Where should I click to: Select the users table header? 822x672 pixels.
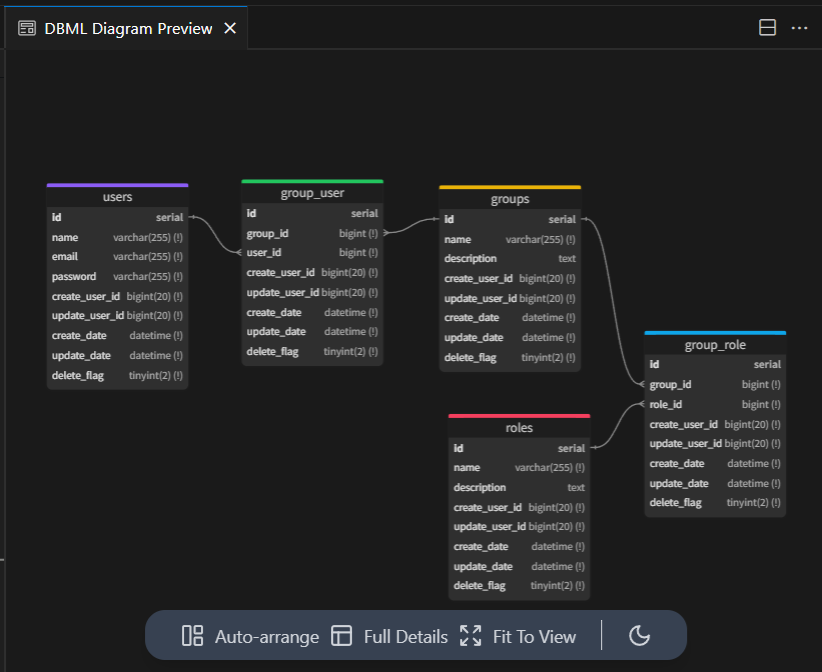[x=117, y=197]
